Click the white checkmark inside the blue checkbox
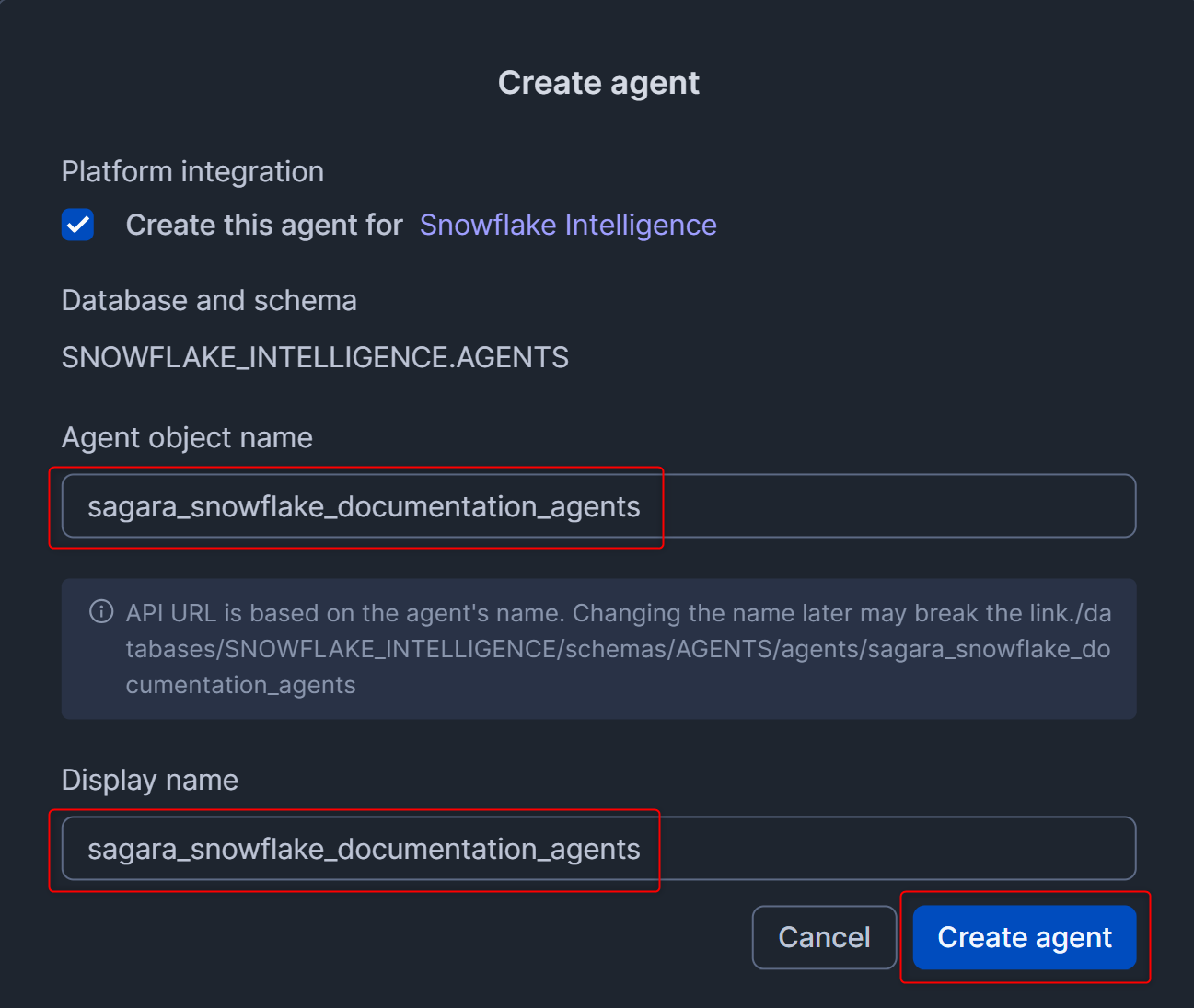This screenshot has width=1194, height=1008. point(78,225)
